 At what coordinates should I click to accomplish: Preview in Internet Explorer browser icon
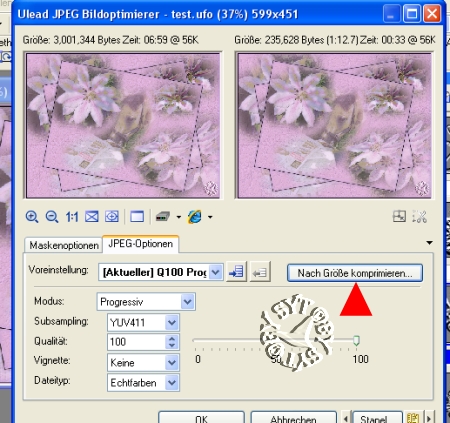point(195,217)
